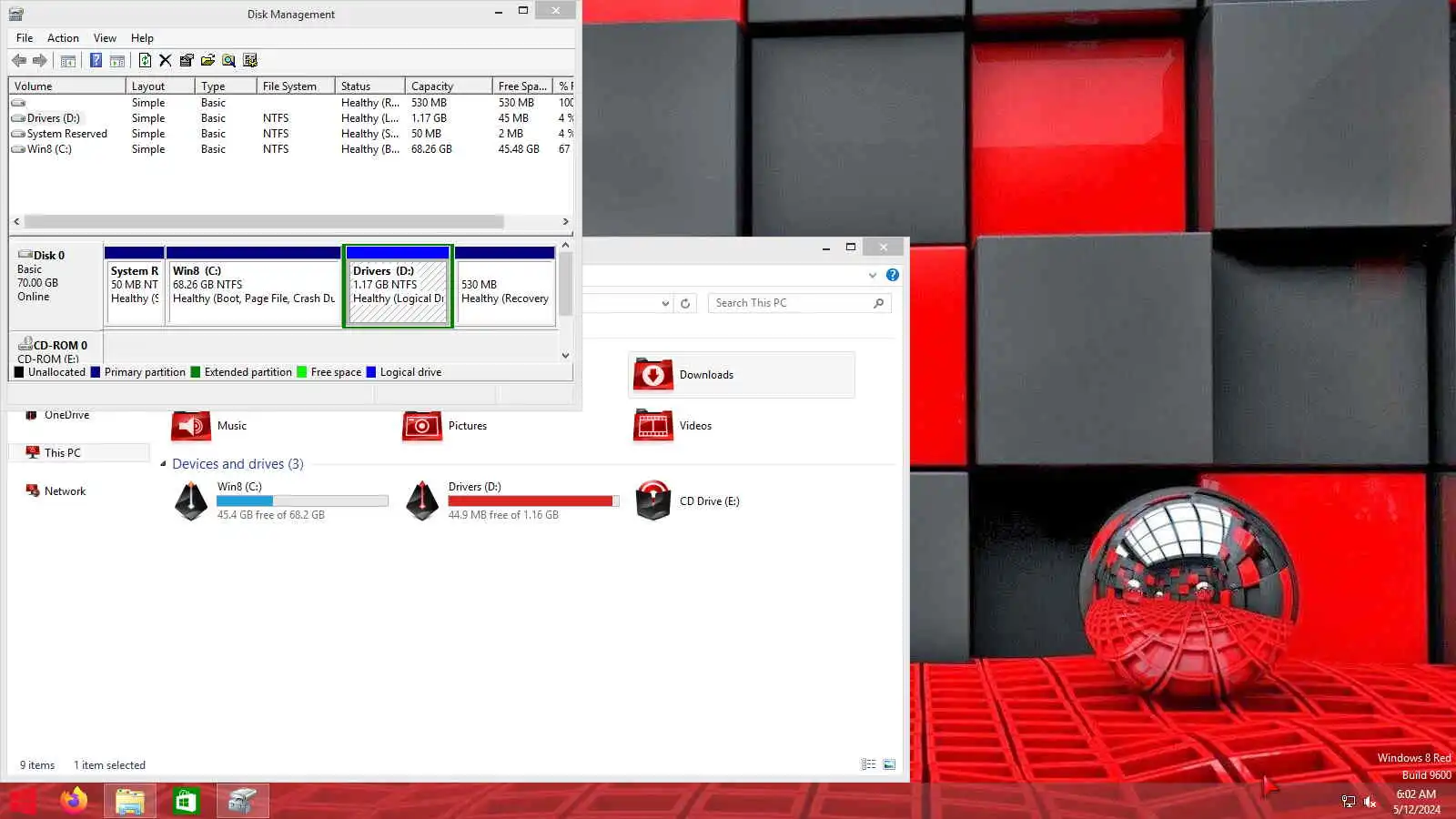Viewport: 1456px width, 819px height.
Task: Open the Help menu in Disk Management
Action: 142,38
